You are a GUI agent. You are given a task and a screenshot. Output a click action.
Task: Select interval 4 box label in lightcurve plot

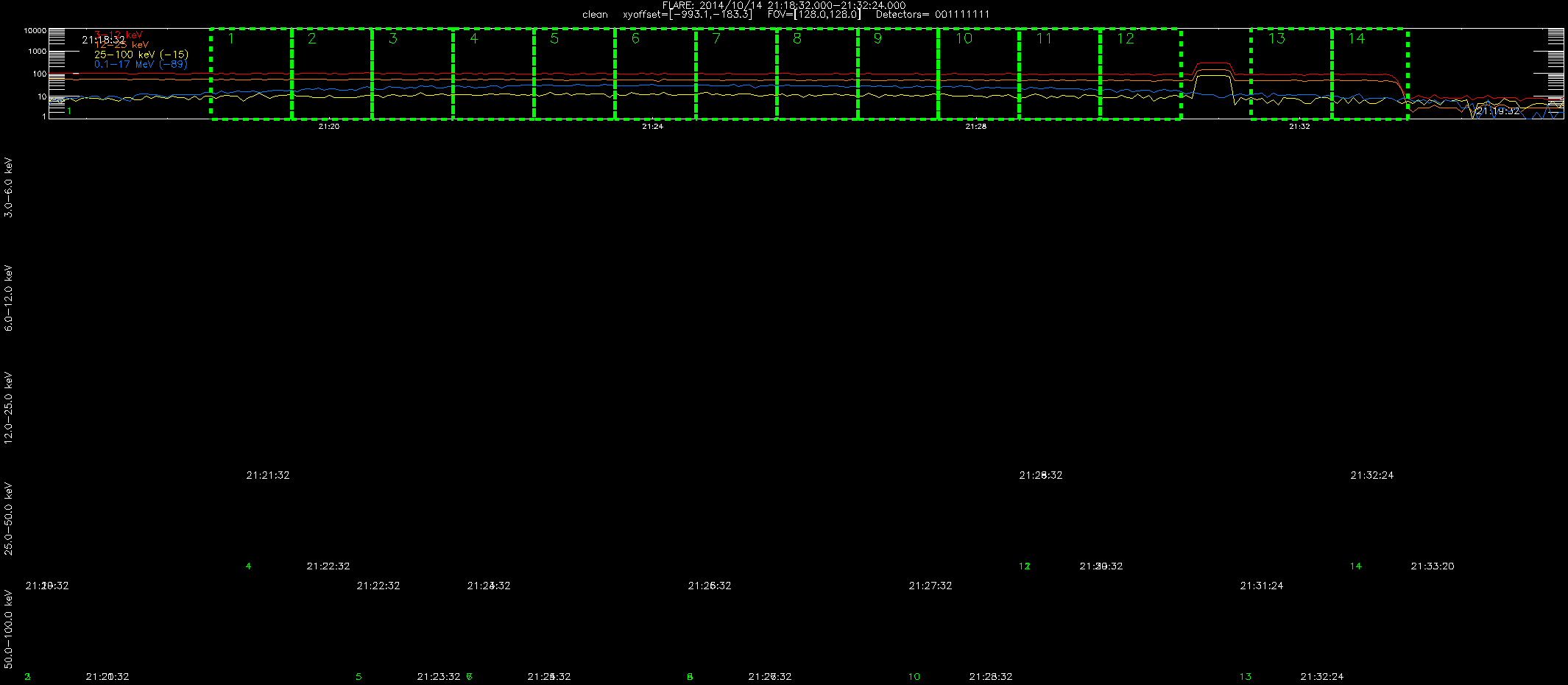point(474,38)
